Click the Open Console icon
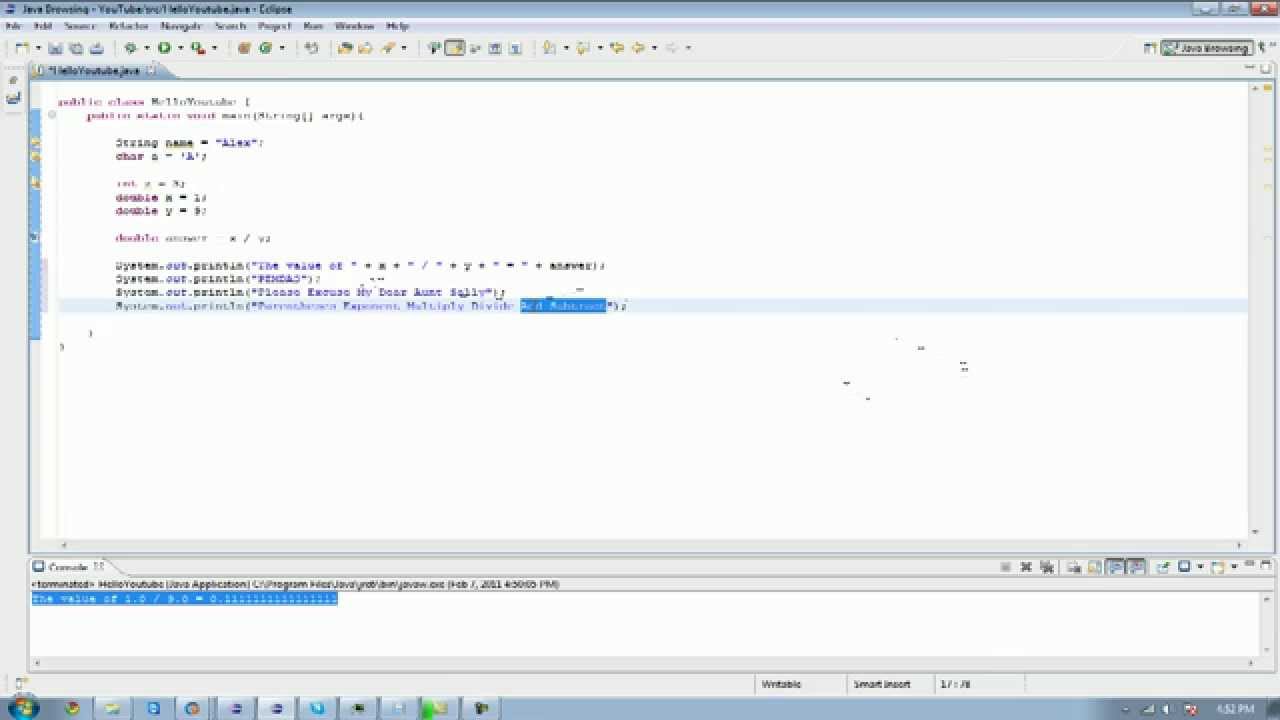 1217,567
